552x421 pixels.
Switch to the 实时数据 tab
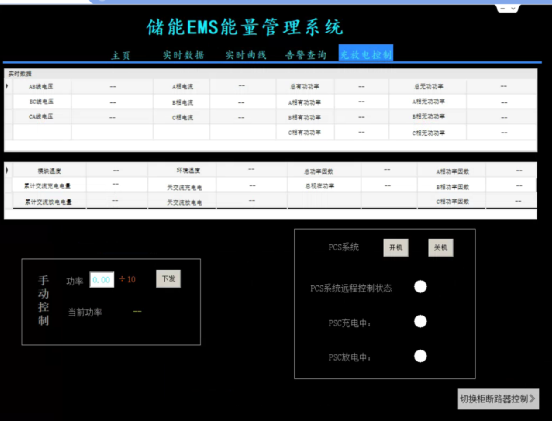(183, 55)
